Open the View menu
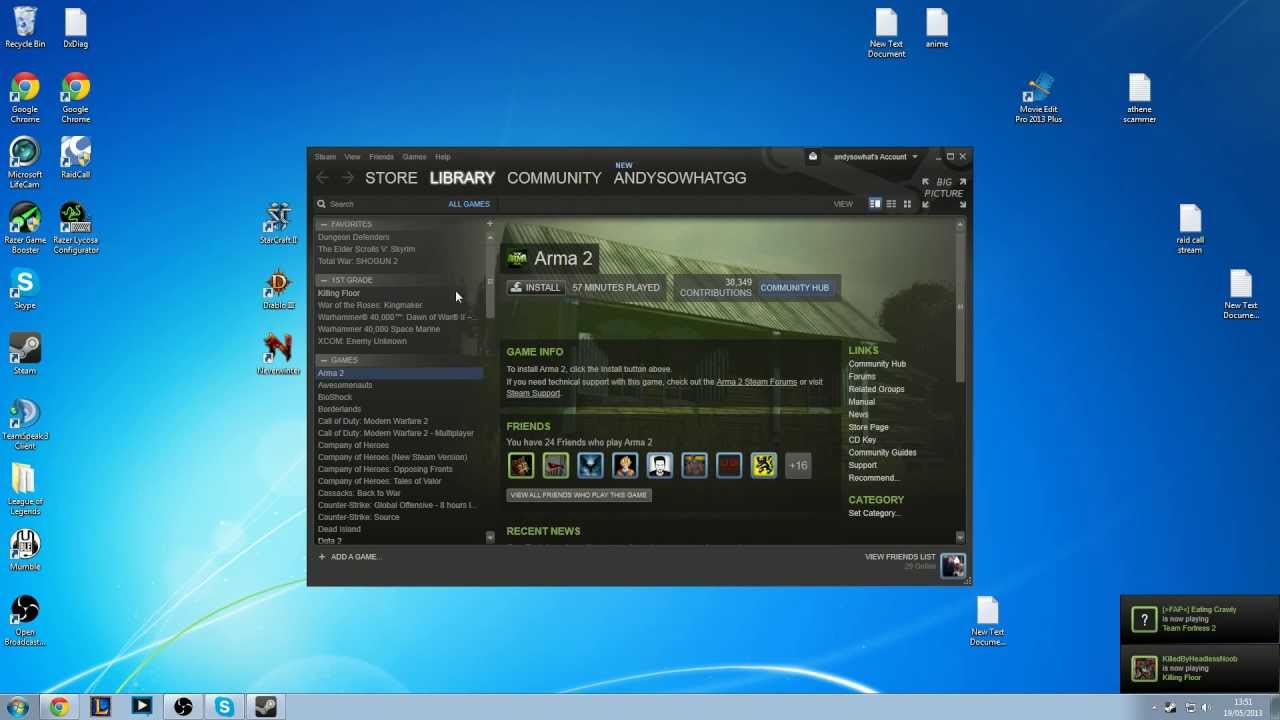The height and width of the screenshot is (720, 1280). click(352, 157)
